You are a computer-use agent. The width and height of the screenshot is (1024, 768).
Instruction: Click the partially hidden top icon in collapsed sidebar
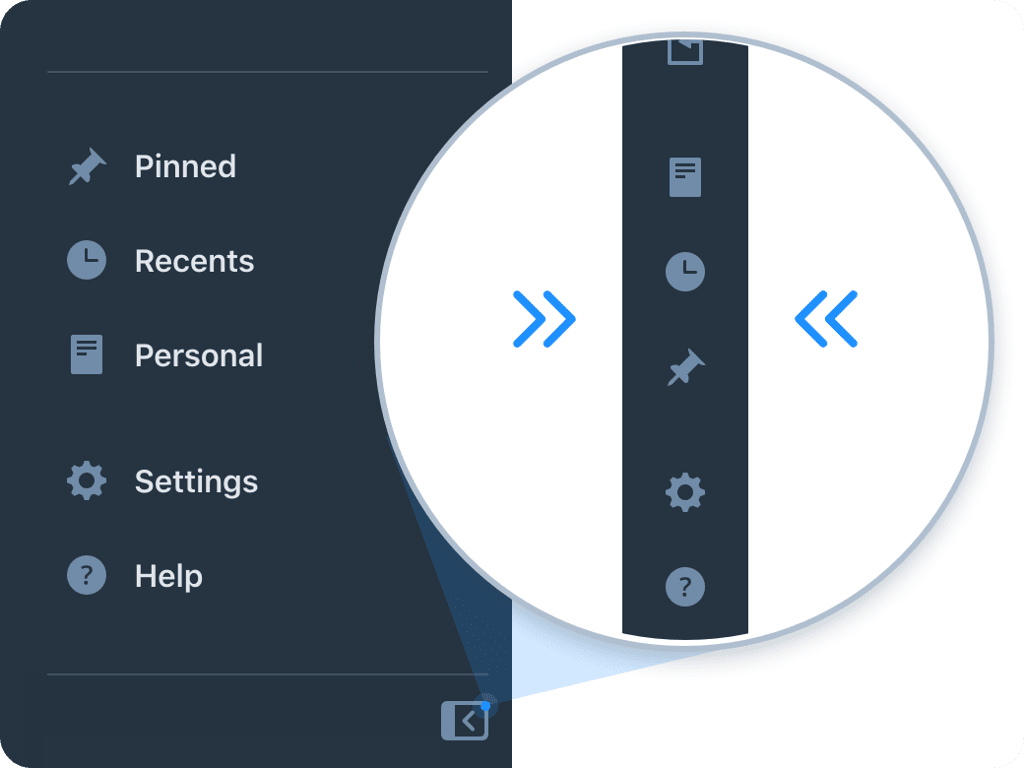[x=685, y=52]
